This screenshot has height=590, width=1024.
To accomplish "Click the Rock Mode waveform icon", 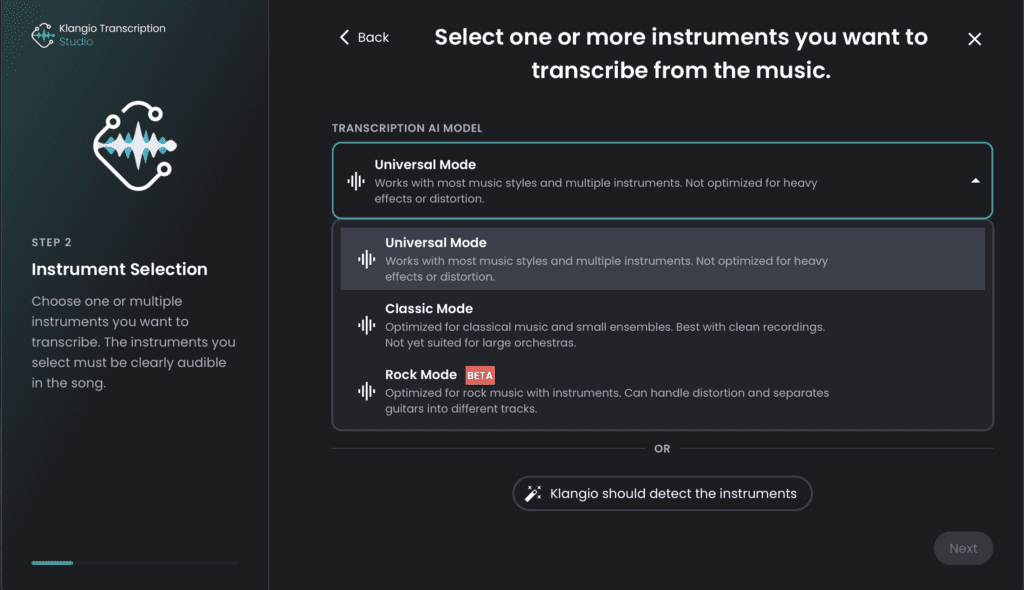I will [x=367, y=391].
